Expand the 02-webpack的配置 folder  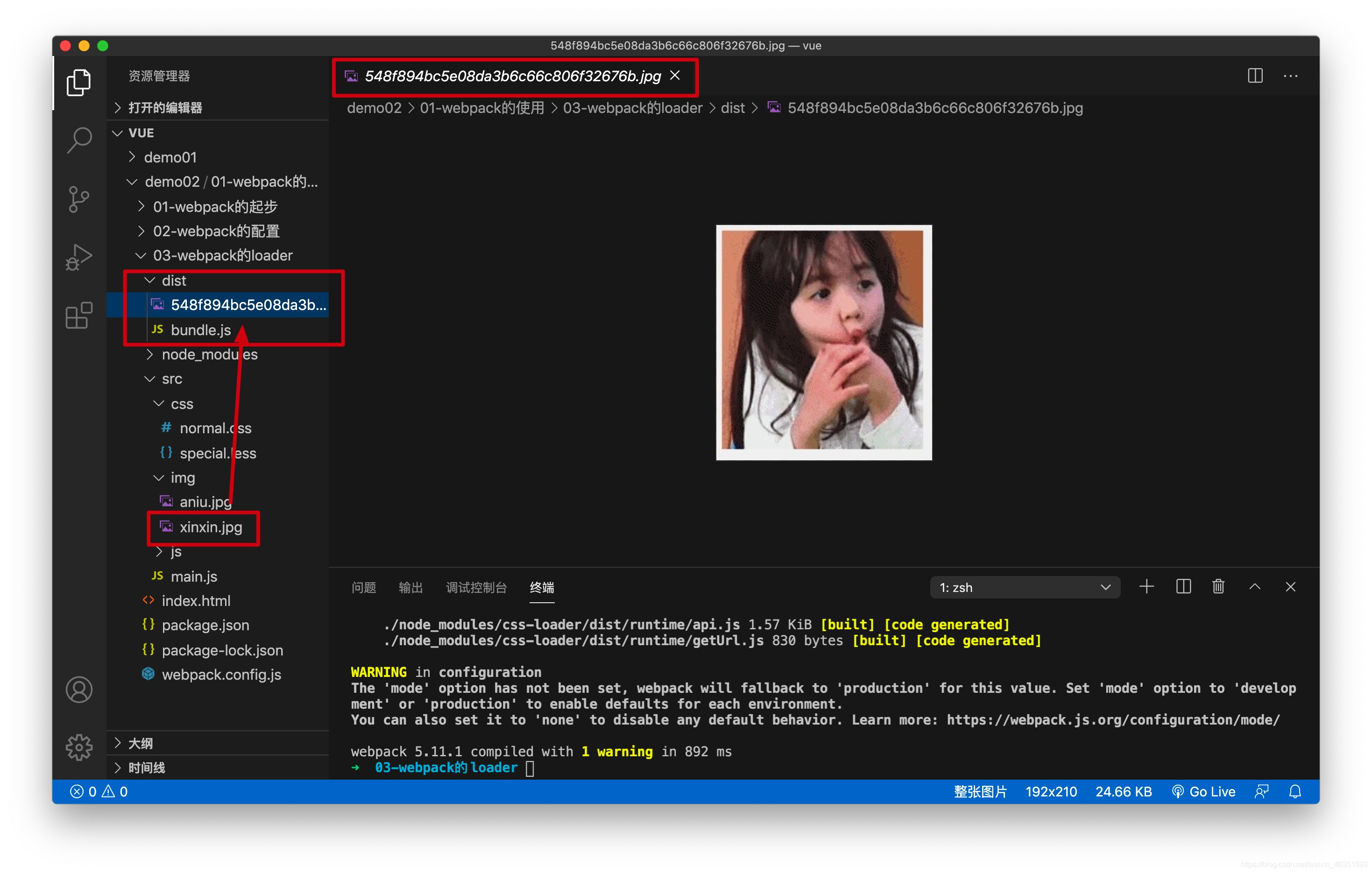coord(218,231)
